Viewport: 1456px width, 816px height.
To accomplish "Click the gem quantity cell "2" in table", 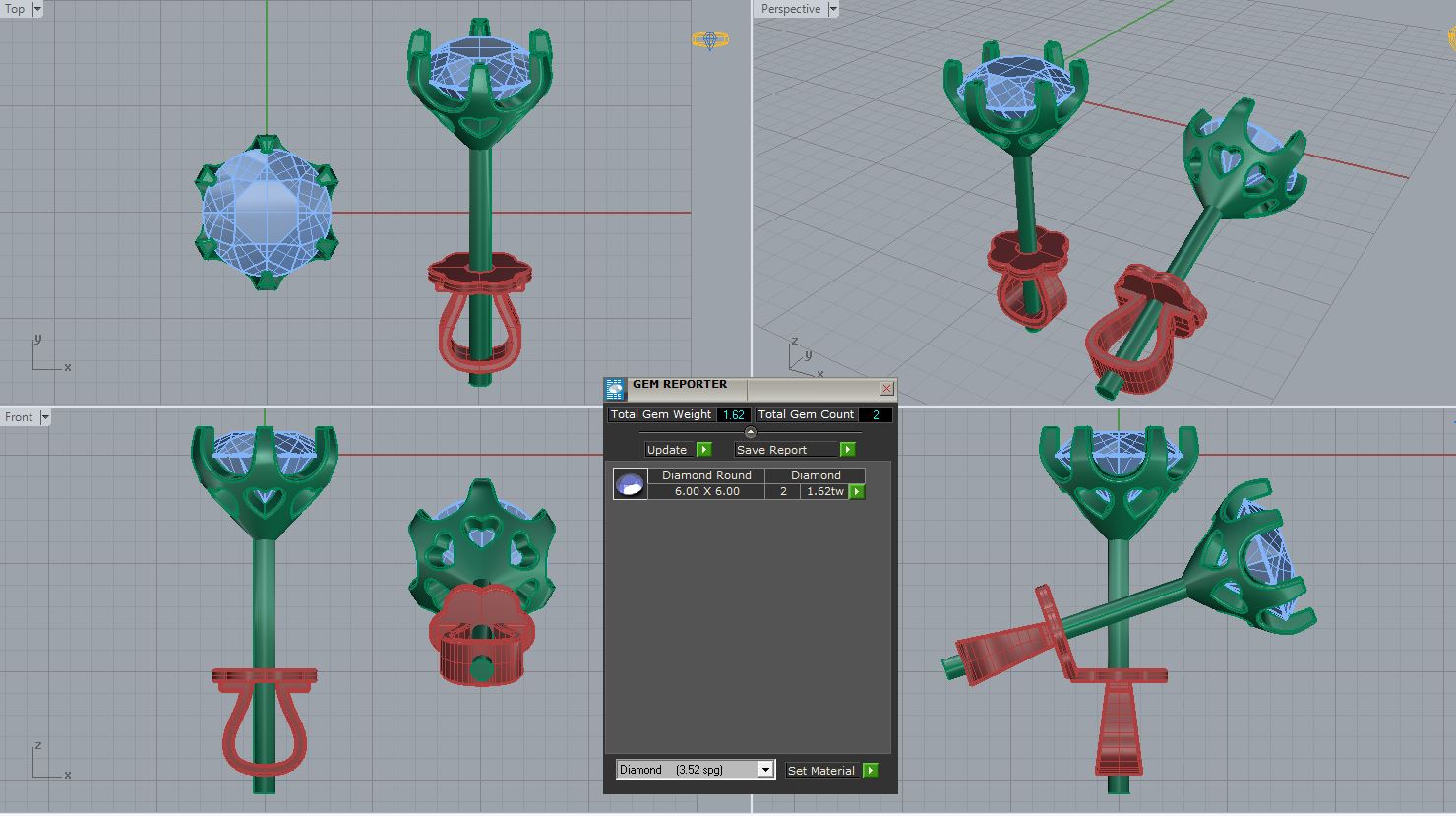I will click(x=783, y=491).
